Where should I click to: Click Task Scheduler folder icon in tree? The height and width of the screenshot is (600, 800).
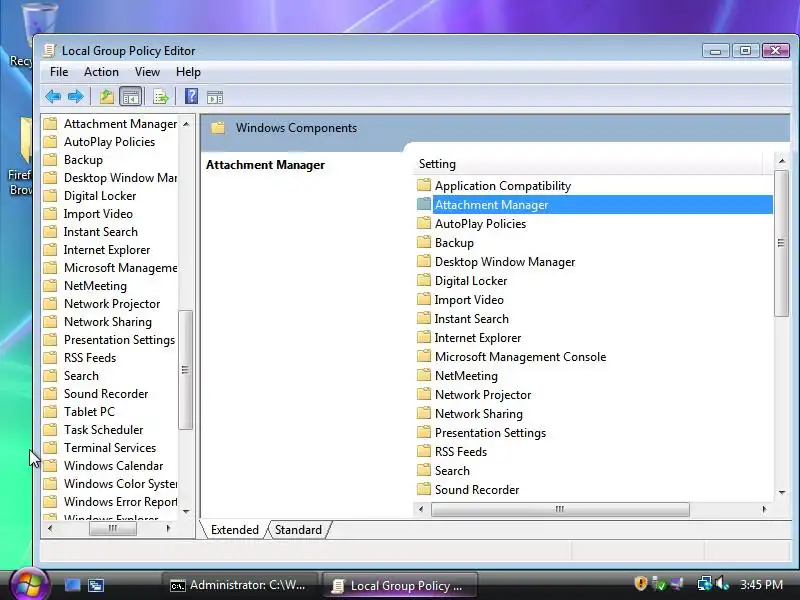50,429
